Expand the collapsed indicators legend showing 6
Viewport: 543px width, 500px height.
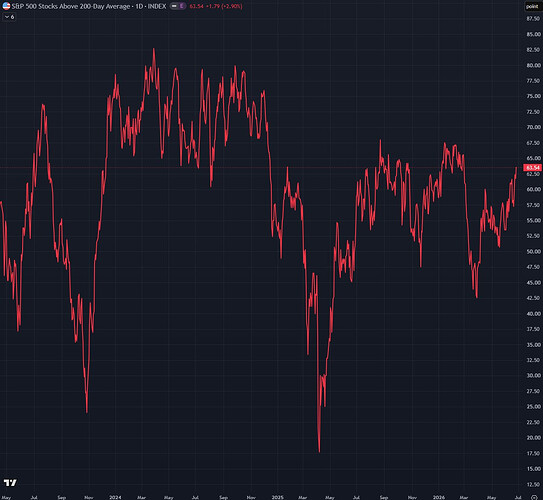[9, 17]
